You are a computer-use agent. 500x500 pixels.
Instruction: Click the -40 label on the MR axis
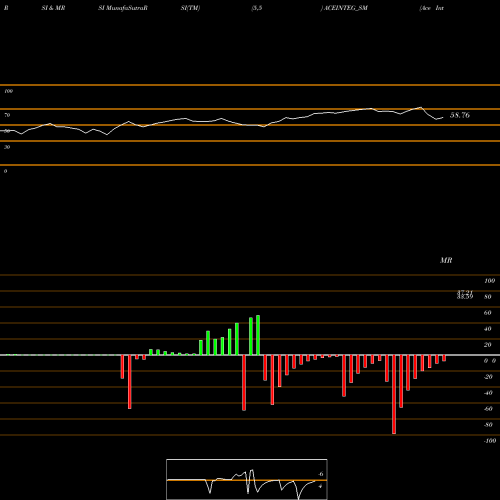pos(488,393)
